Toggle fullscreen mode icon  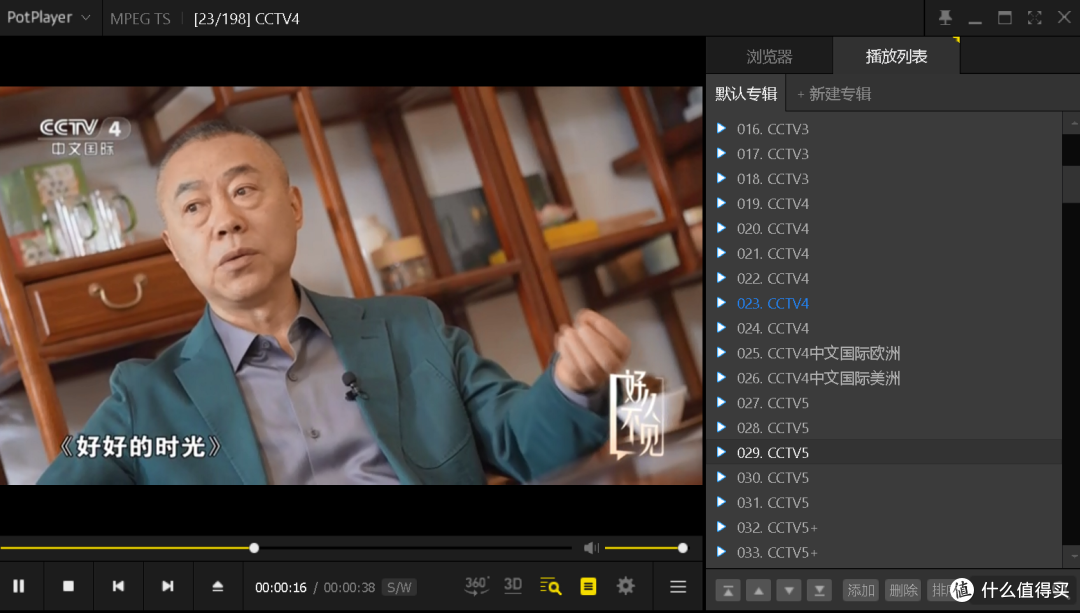1035,18
